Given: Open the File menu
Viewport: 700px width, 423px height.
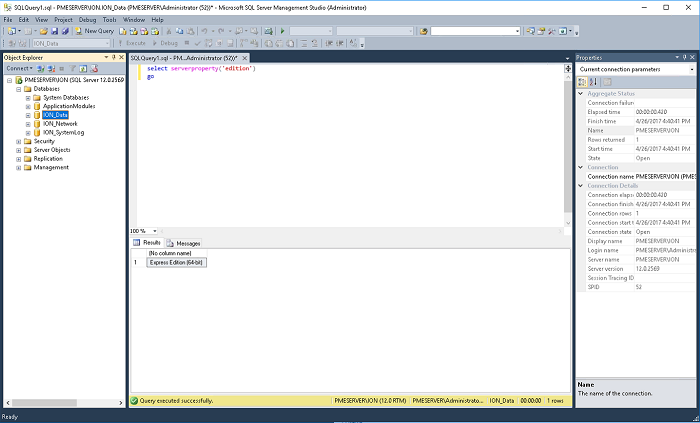Looking at the screenshot, I should 8,20.
